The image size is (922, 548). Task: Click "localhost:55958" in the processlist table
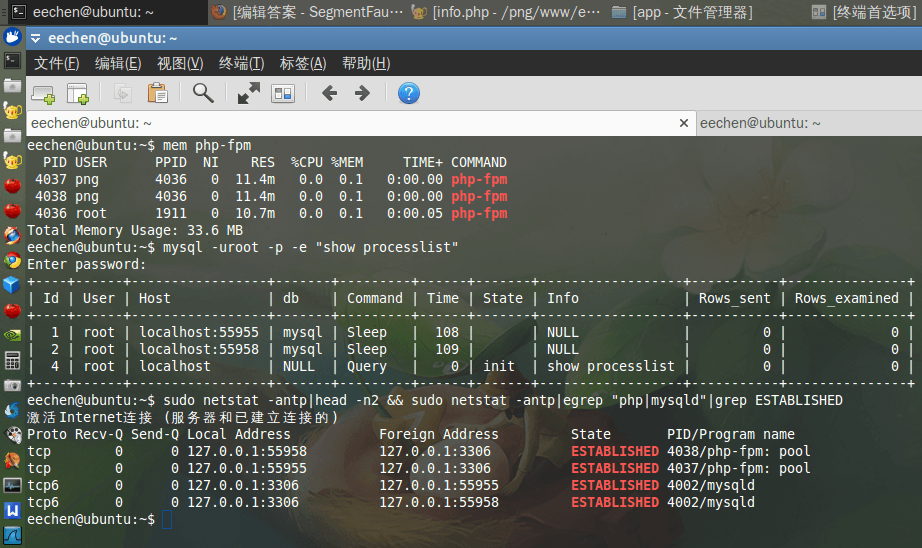[x=199, y=349]
